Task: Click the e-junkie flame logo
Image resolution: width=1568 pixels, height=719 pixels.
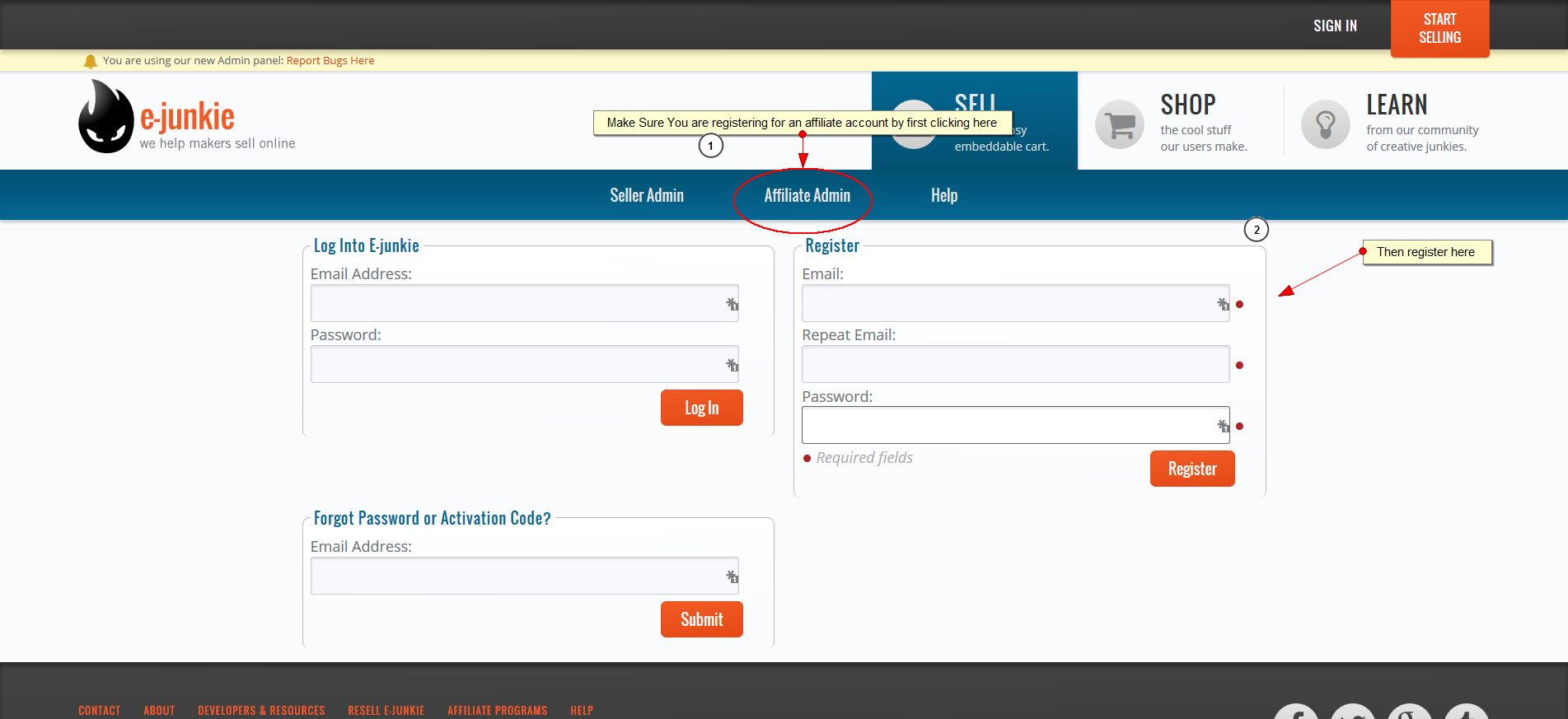Action: click(106, 116)
